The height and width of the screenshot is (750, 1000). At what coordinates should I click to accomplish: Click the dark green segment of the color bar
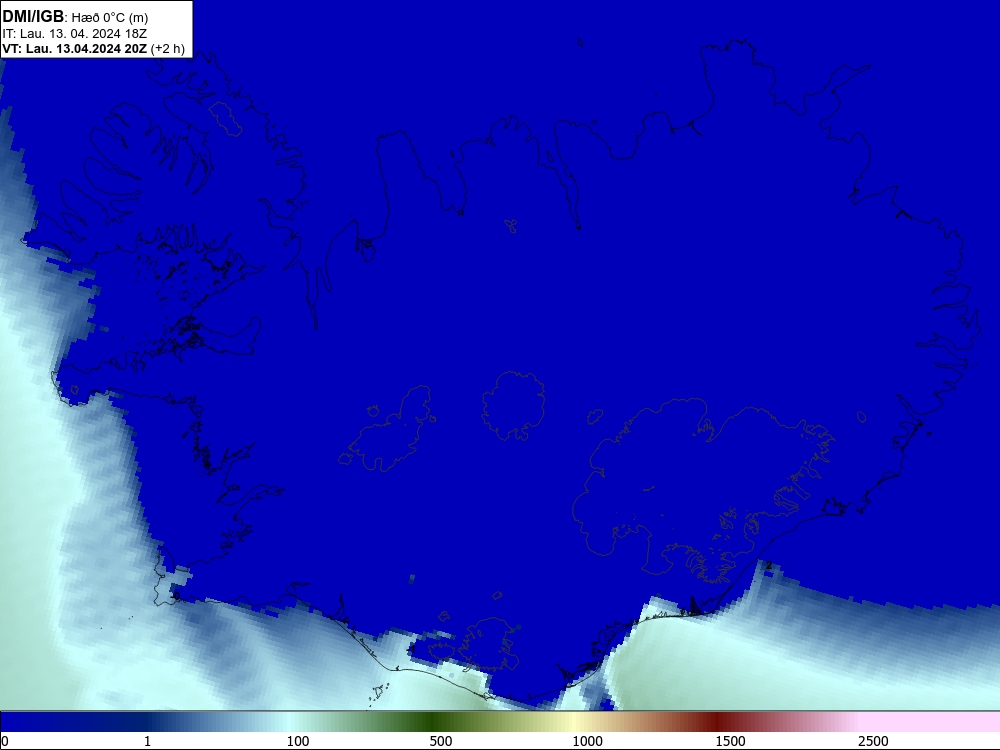pyautogui.click(x=434, y=721)
